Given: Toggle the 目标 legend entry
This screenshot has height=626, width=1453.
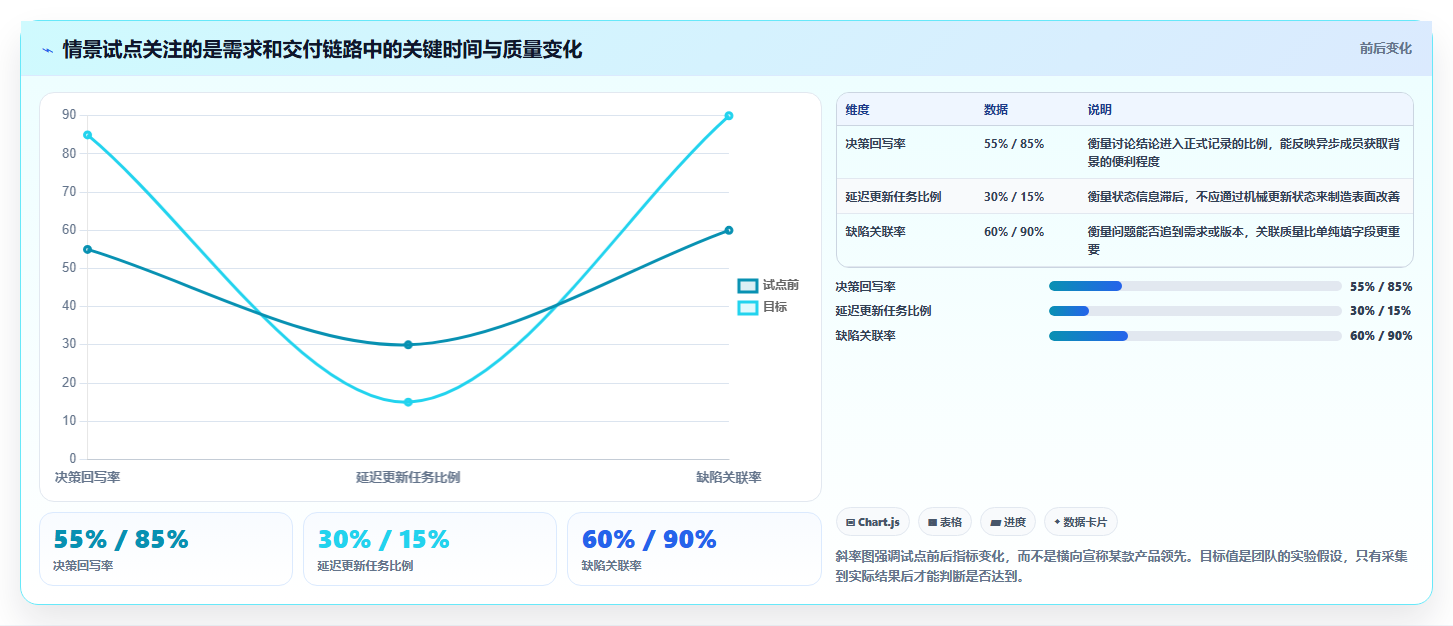Looking at the screenshot, I should click(762, 307).
